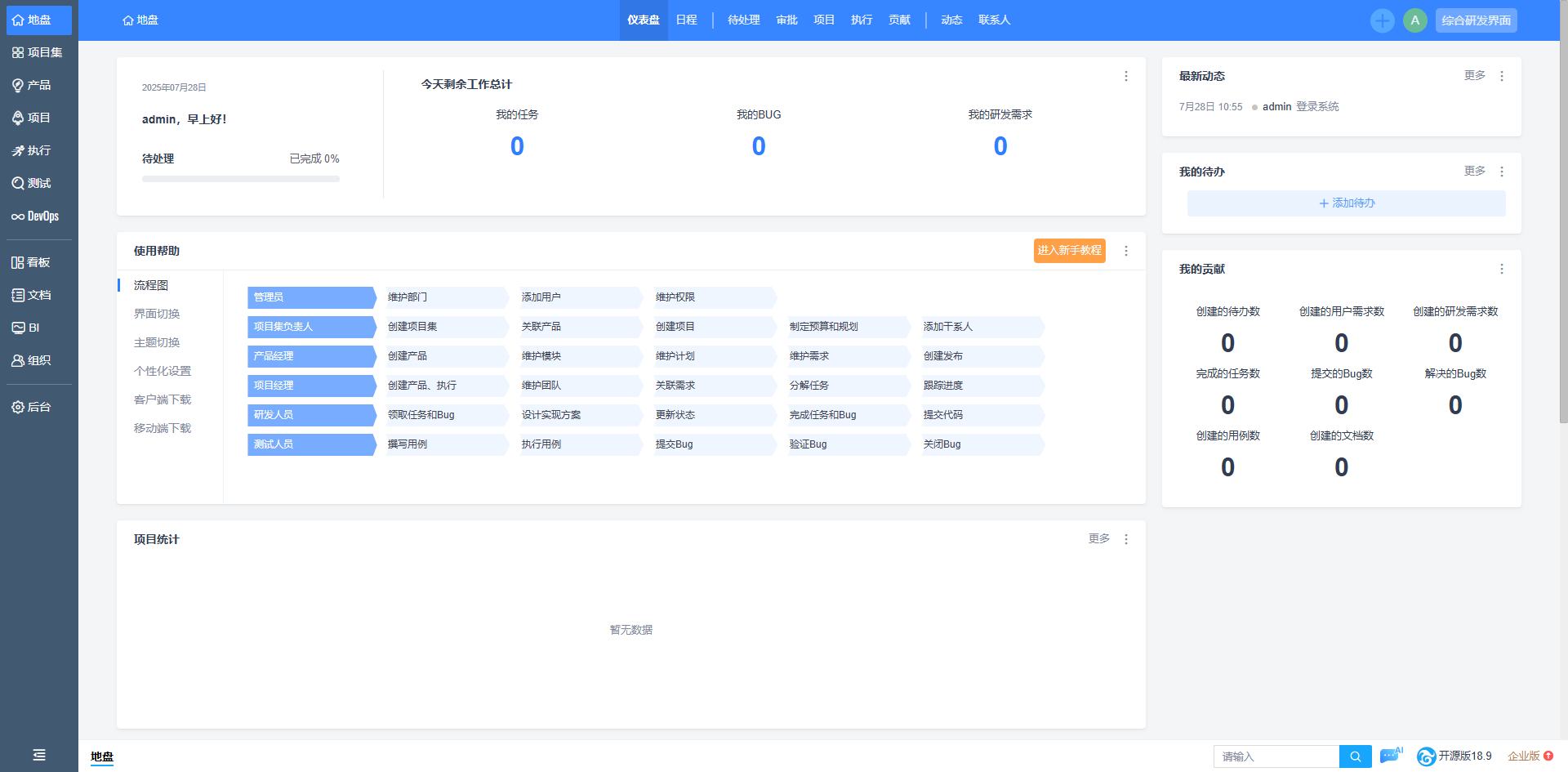
Task: Switch to the 仪表盘 tab
Action: point(643,20)
